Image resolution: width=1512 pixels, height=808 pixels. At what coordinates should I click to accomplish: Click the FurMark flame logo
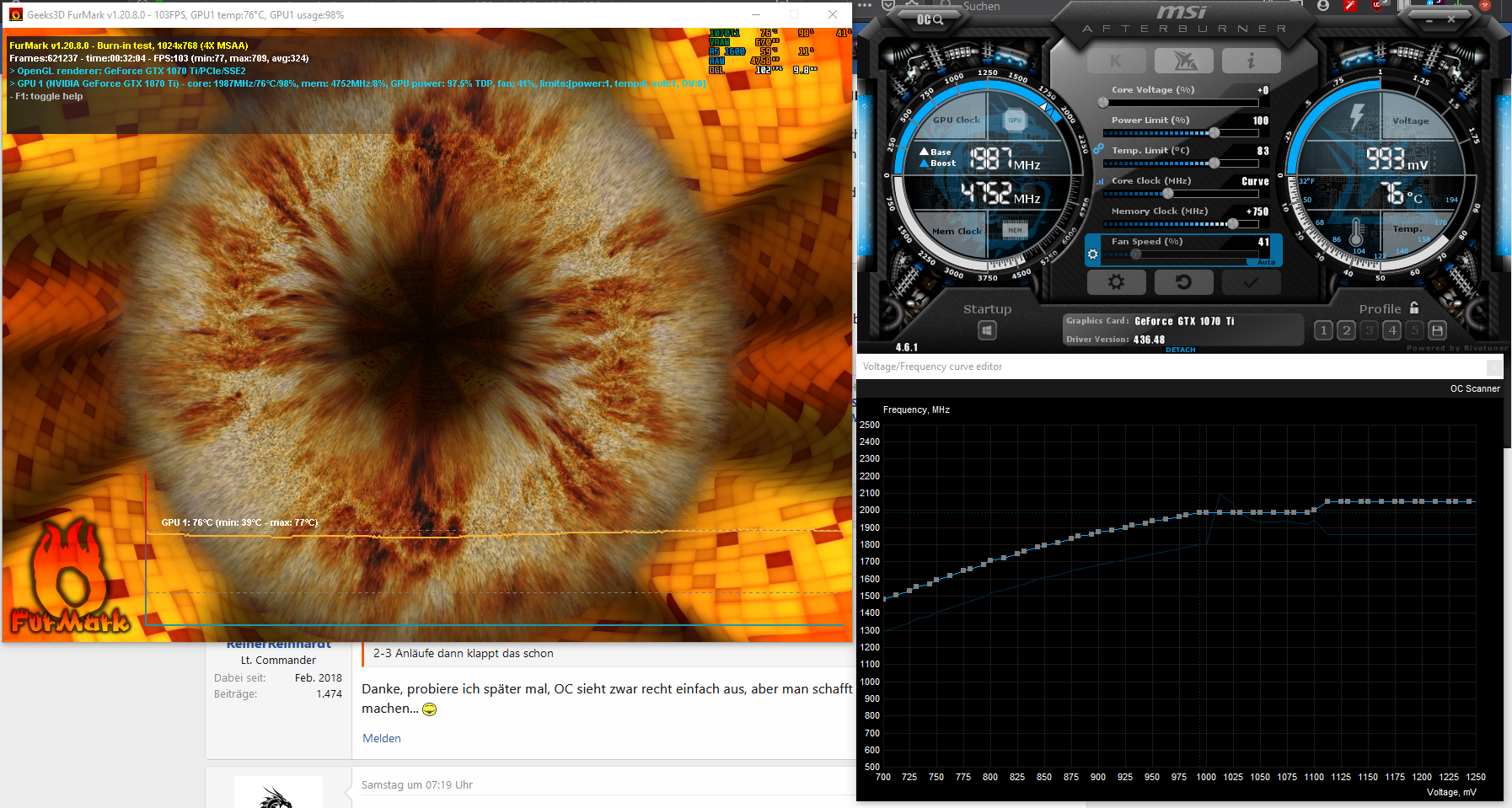[71, 576]
